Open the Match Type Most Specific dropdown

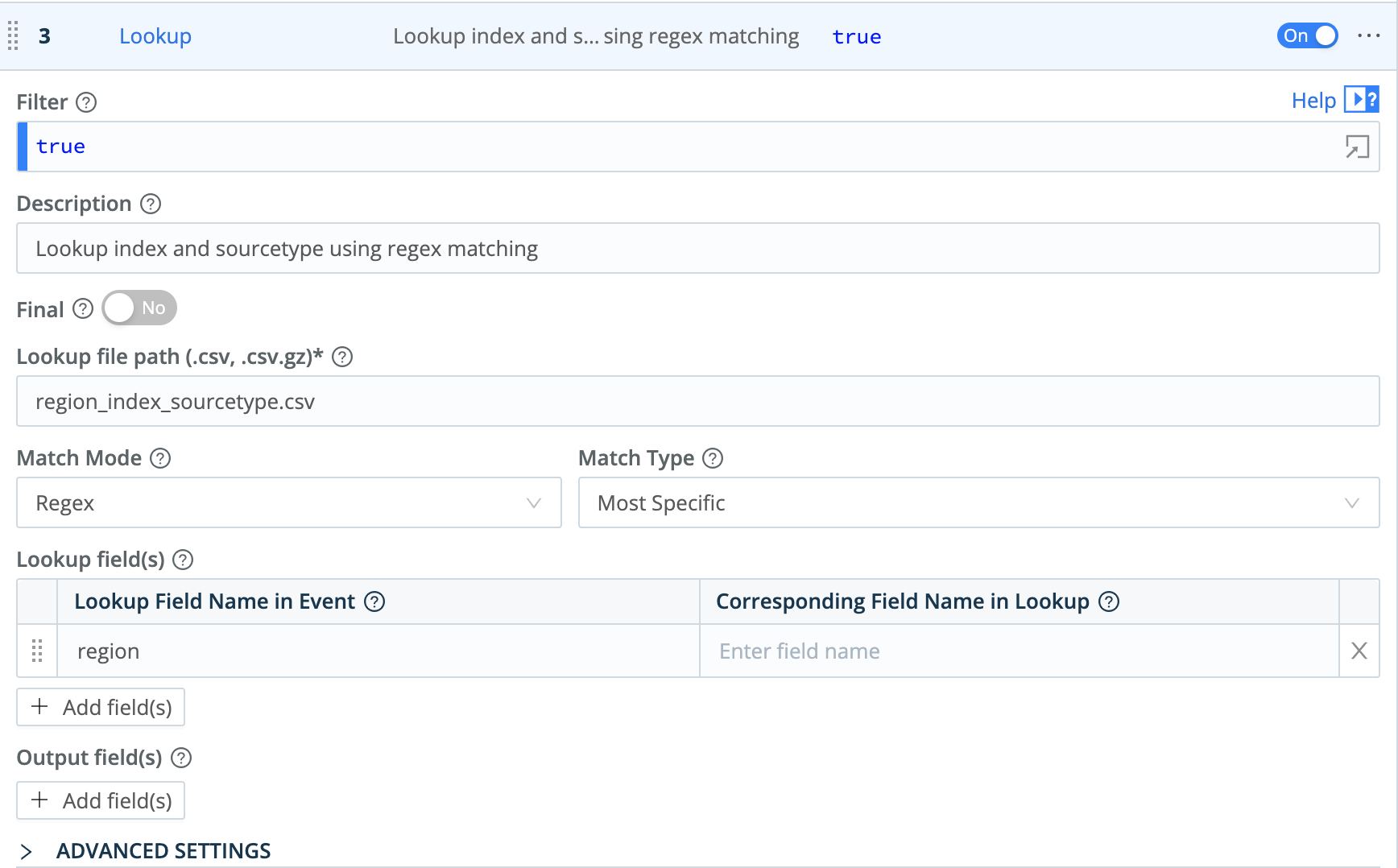click(978, 503)
